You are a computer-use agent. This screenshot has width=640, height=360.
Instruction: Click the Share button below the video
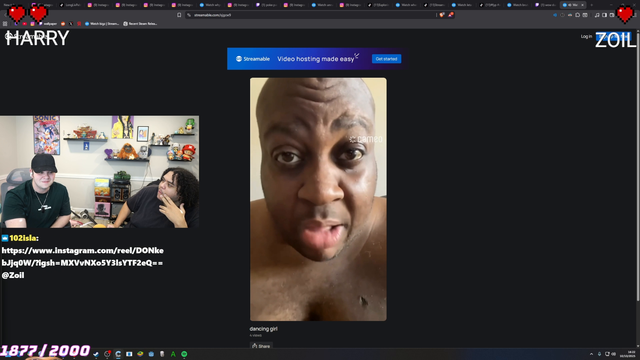[261, 346]
